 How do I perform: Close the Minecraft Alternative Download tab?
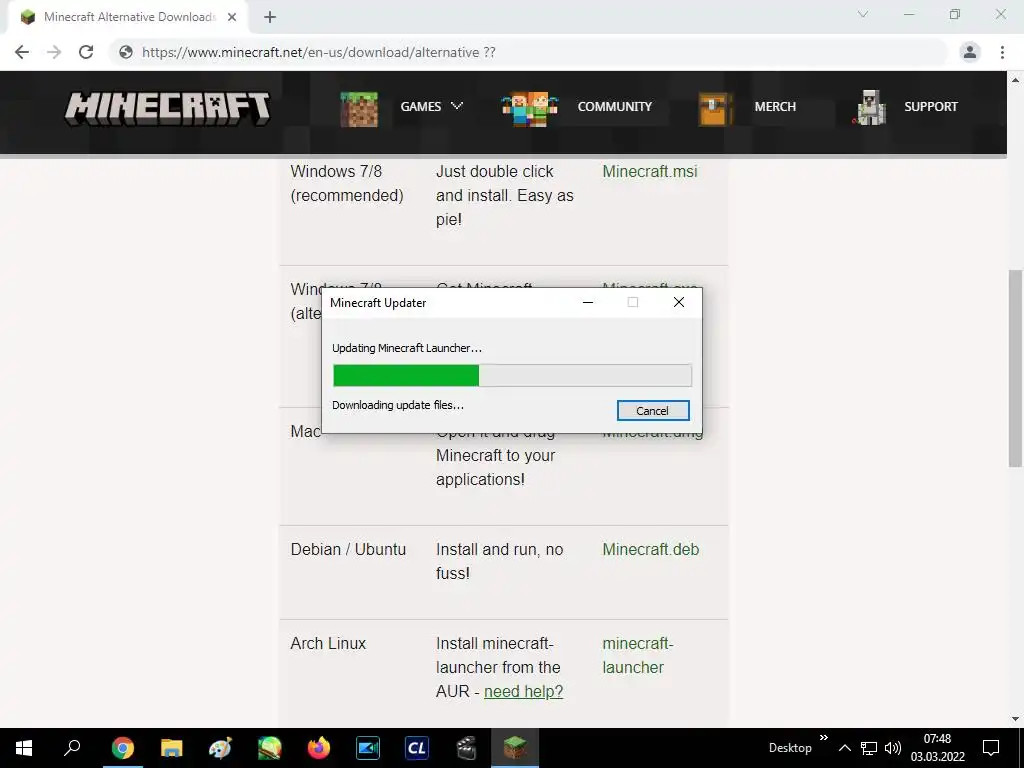tap(232, 17)
